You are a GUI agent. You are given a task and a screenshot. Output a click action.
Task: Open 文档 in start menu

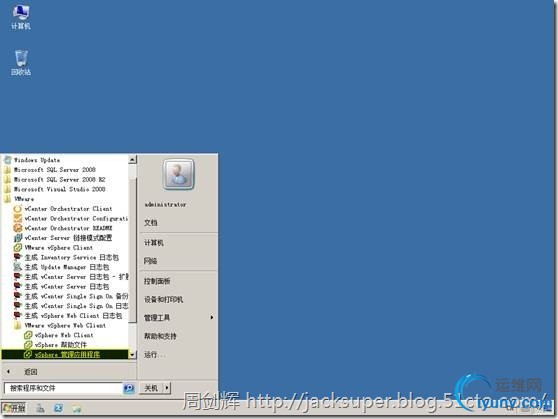point(151,223)
